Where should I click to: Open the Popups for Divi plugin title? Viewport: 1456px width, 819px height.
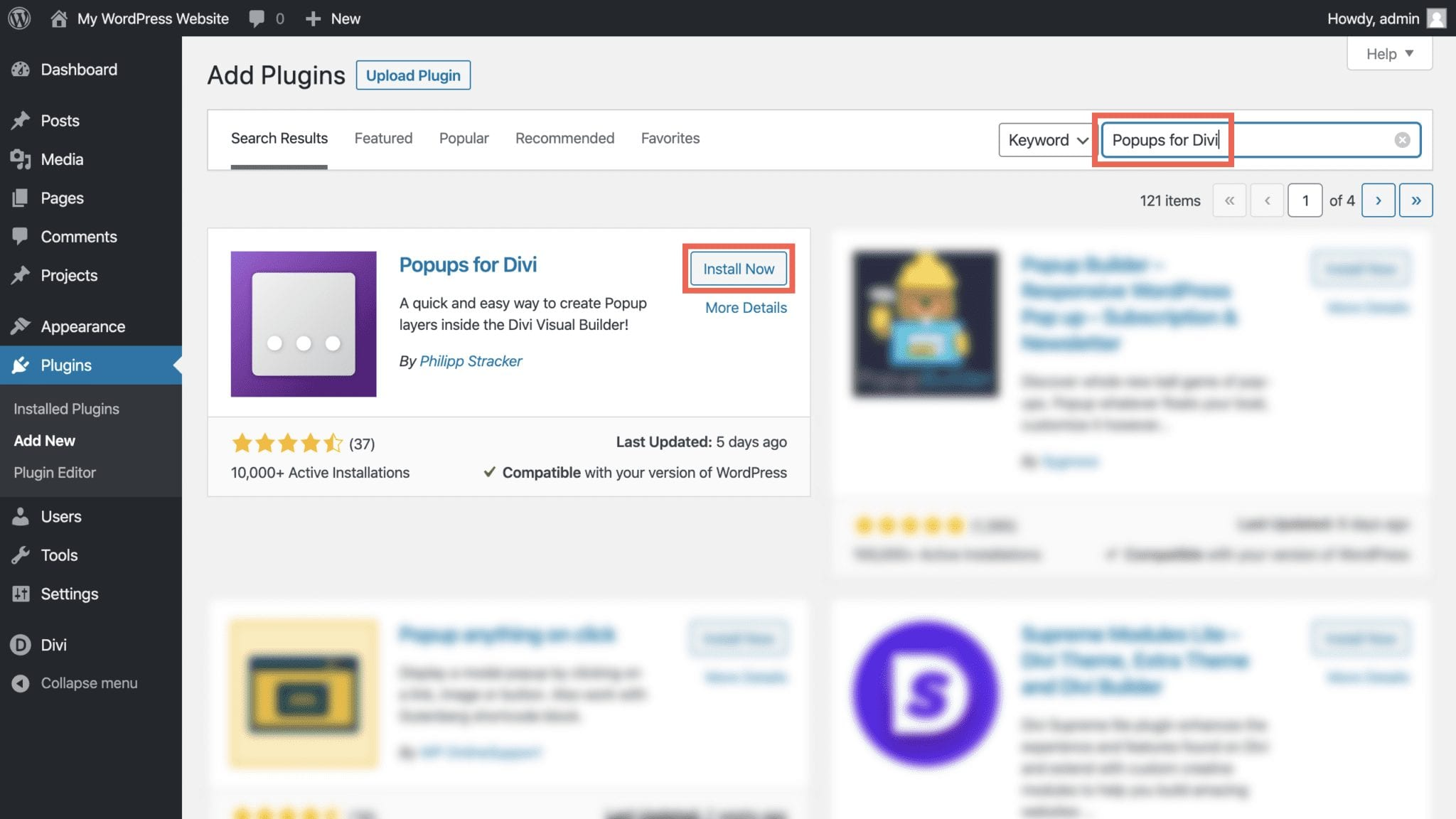[x=468, y=264]
